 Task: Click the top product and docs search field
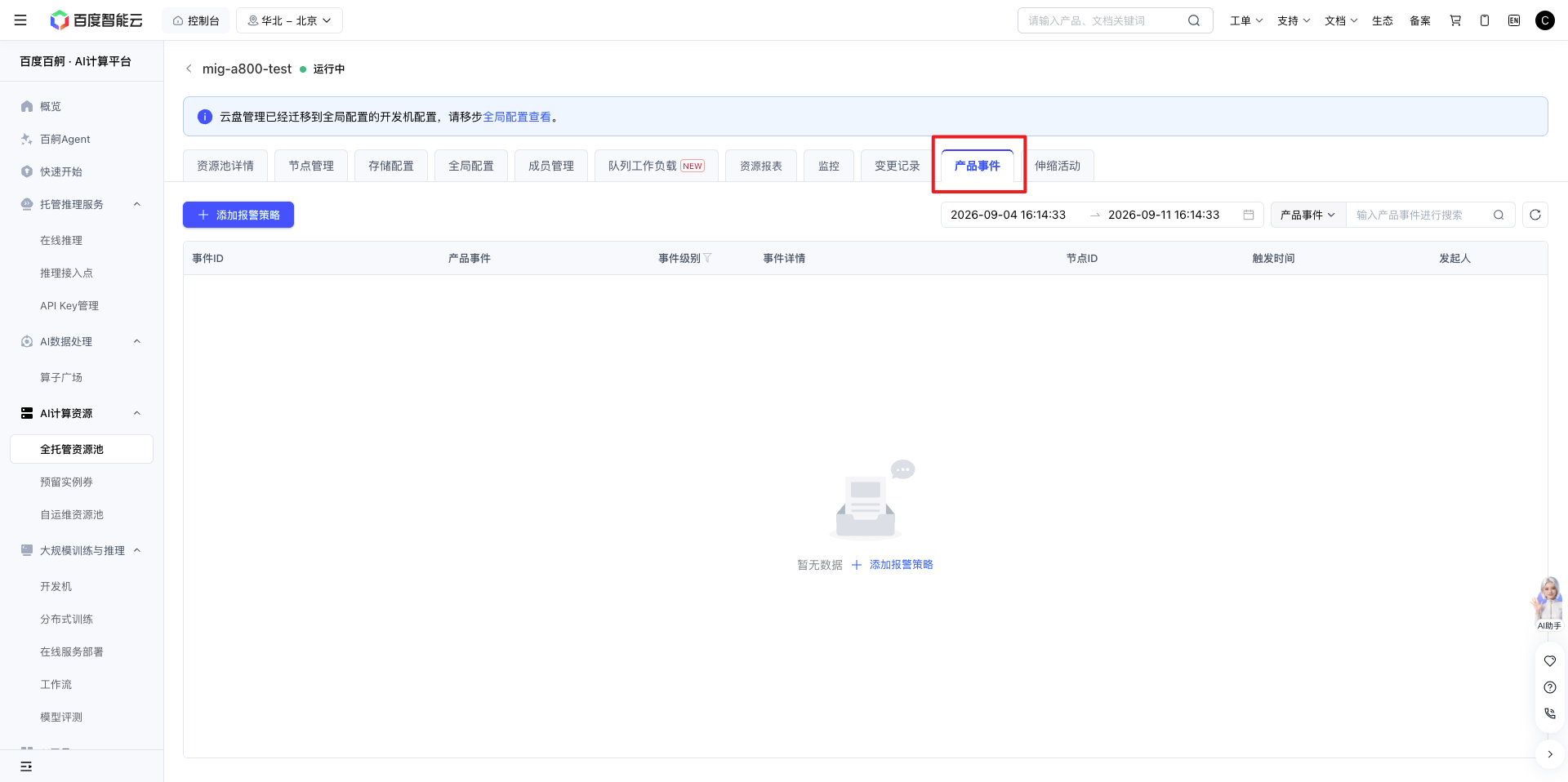1116,20
